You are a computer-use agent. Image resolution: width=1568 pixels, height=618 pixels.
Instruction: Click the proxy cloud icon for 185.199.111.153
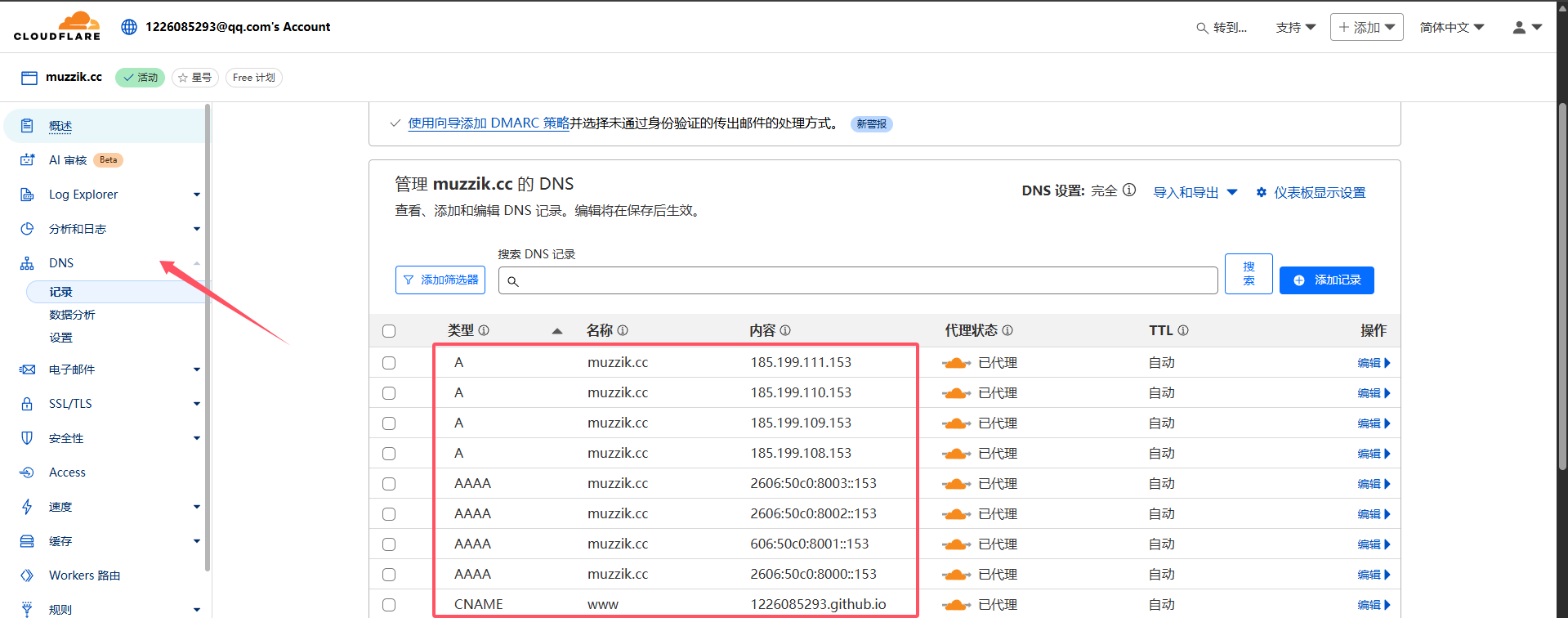[x=956, y=363]
